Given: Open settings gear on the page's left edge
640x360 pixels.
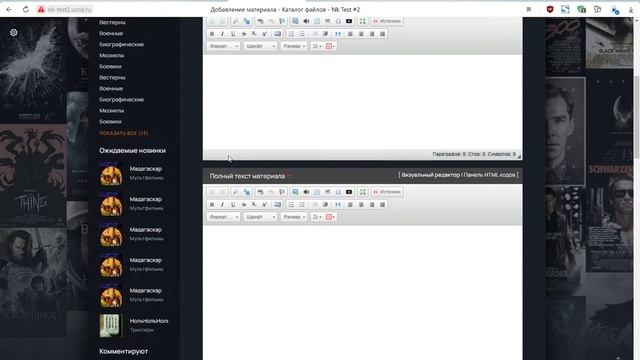Looking at the screenshot, I should 13,33.
